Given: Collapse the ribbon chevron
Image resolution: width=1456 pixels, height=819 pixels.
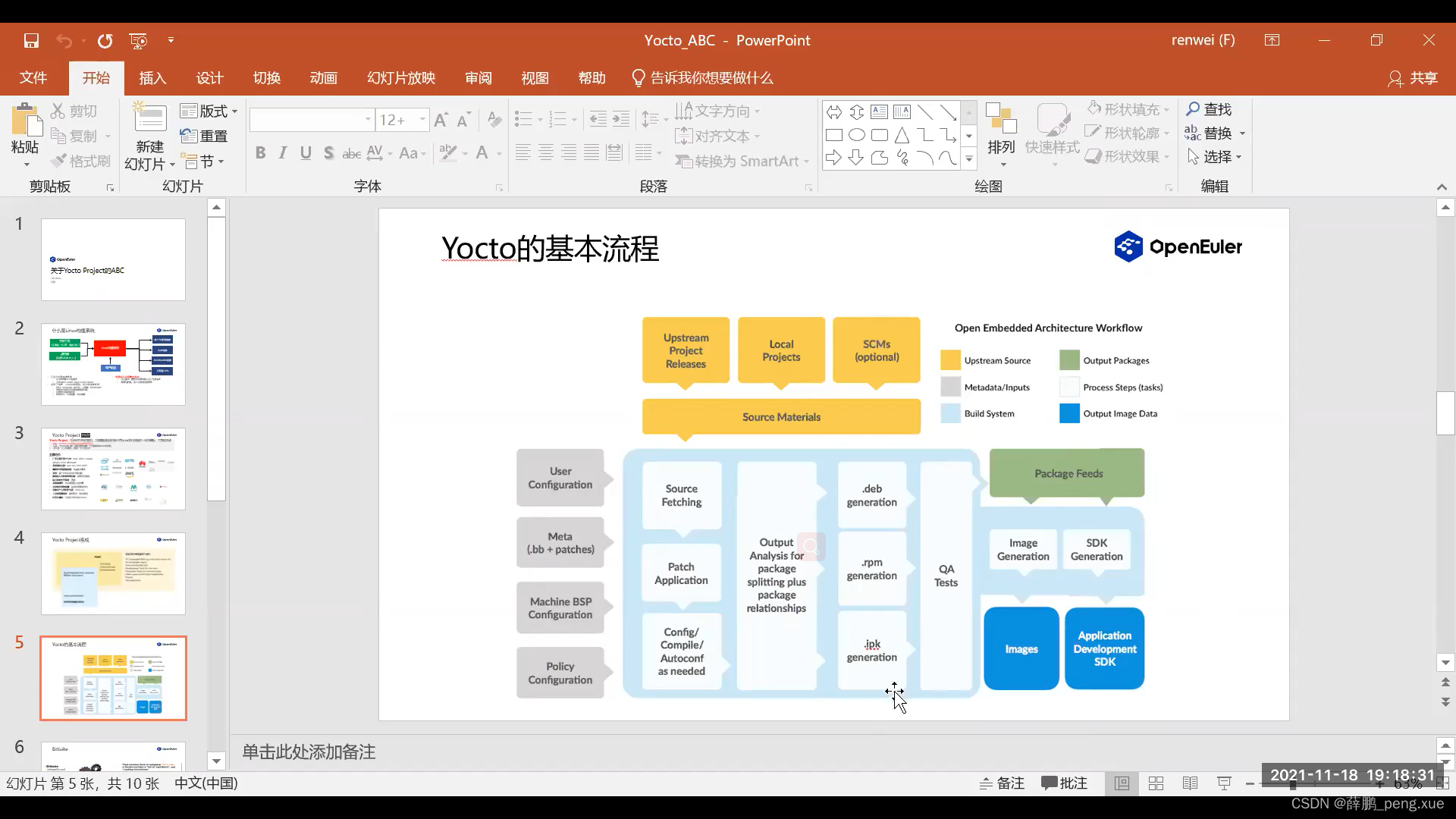Looking at the screenshot, I should pyautogui.click(x=1442, y=187).
